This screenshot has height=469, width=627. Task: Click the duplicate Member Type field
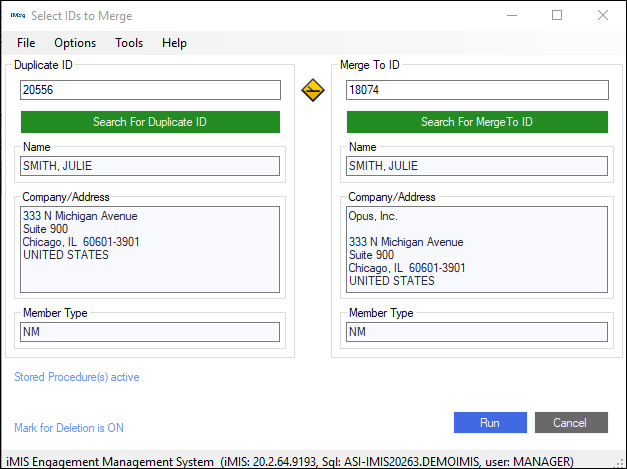(150, 332)
